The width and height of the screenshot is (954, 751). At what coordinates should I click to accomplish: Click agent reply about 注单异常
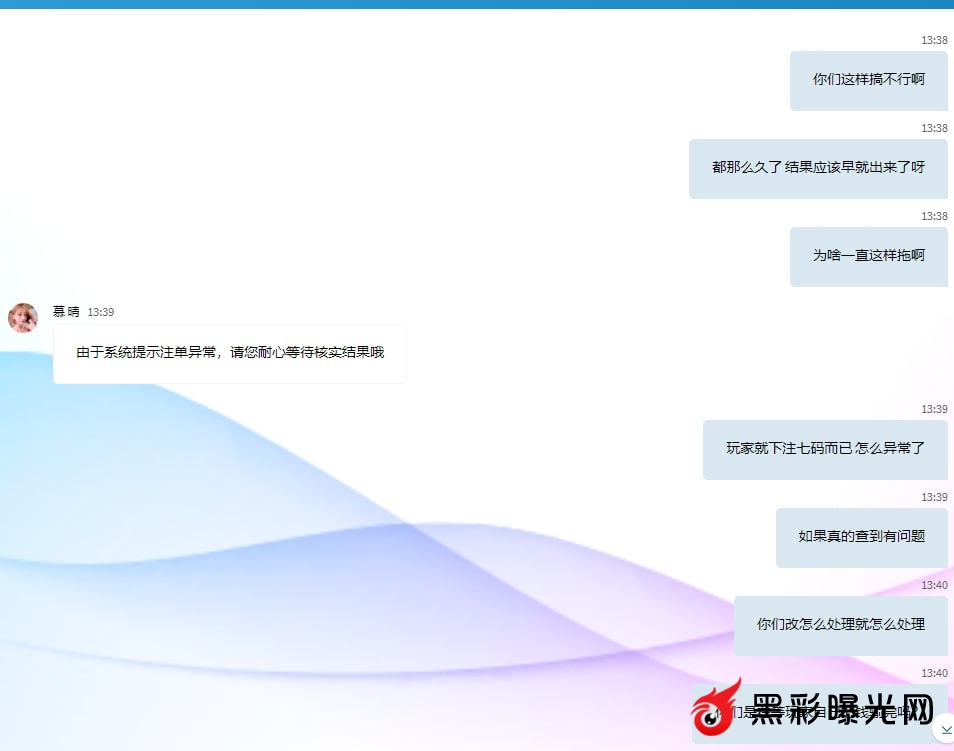[x=230, y=353]
